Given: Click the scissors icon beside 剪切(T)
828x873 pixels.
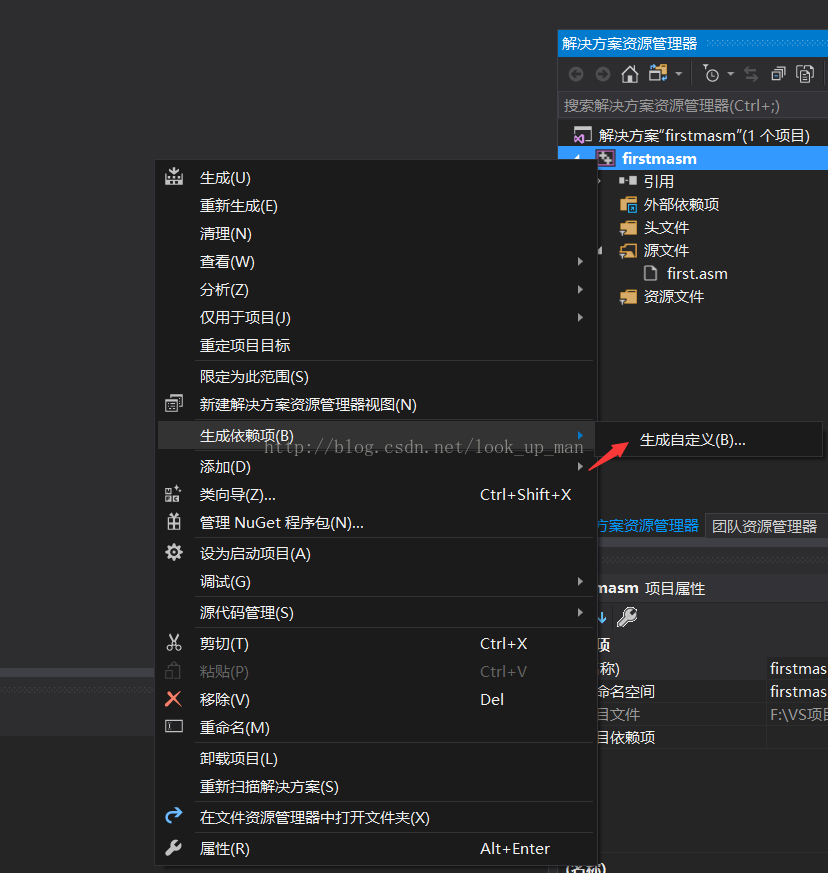Looking at the screenshot, I should 174,643.
